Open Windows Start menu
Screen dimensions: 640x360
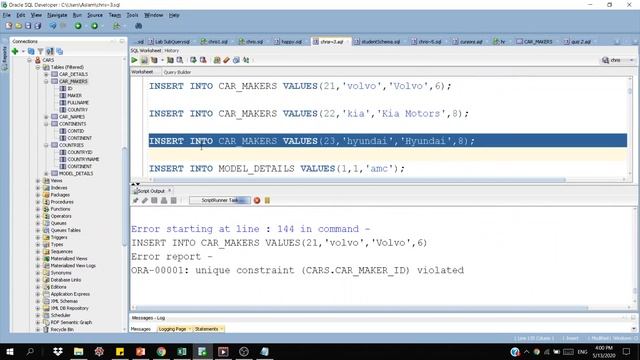(x=9, y=351)
